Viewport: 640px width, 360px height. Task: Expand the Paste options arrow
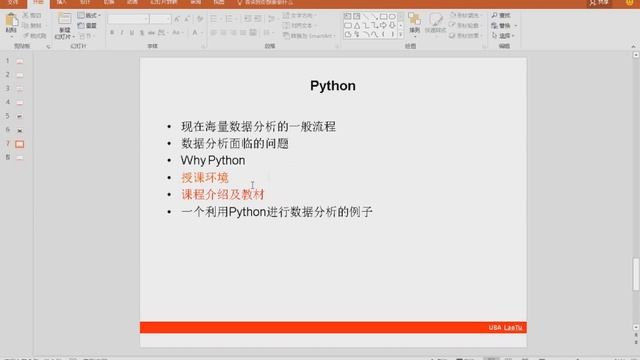point(11,37)
